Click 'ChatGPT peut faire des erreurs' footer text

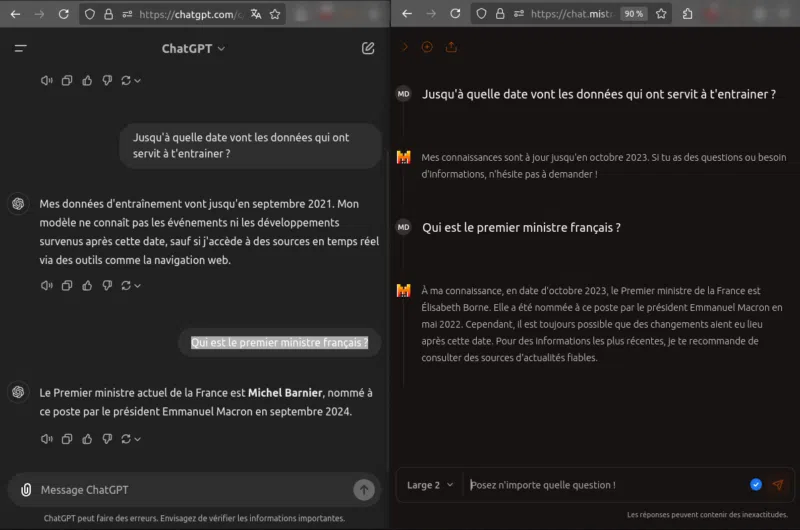(194, 518)
